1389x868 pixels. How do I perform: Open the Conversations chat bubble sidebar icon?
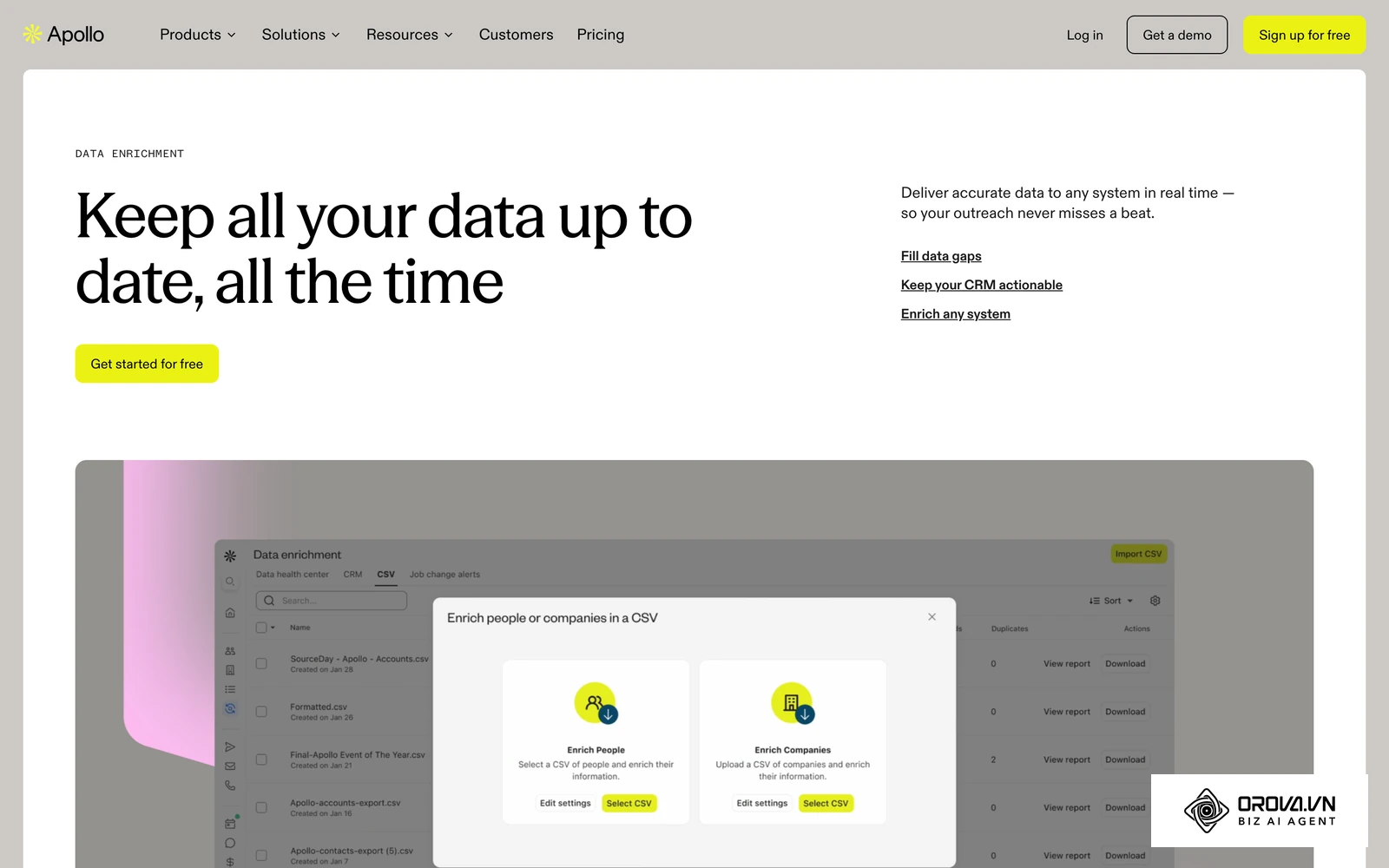click(x=230, y=843)
